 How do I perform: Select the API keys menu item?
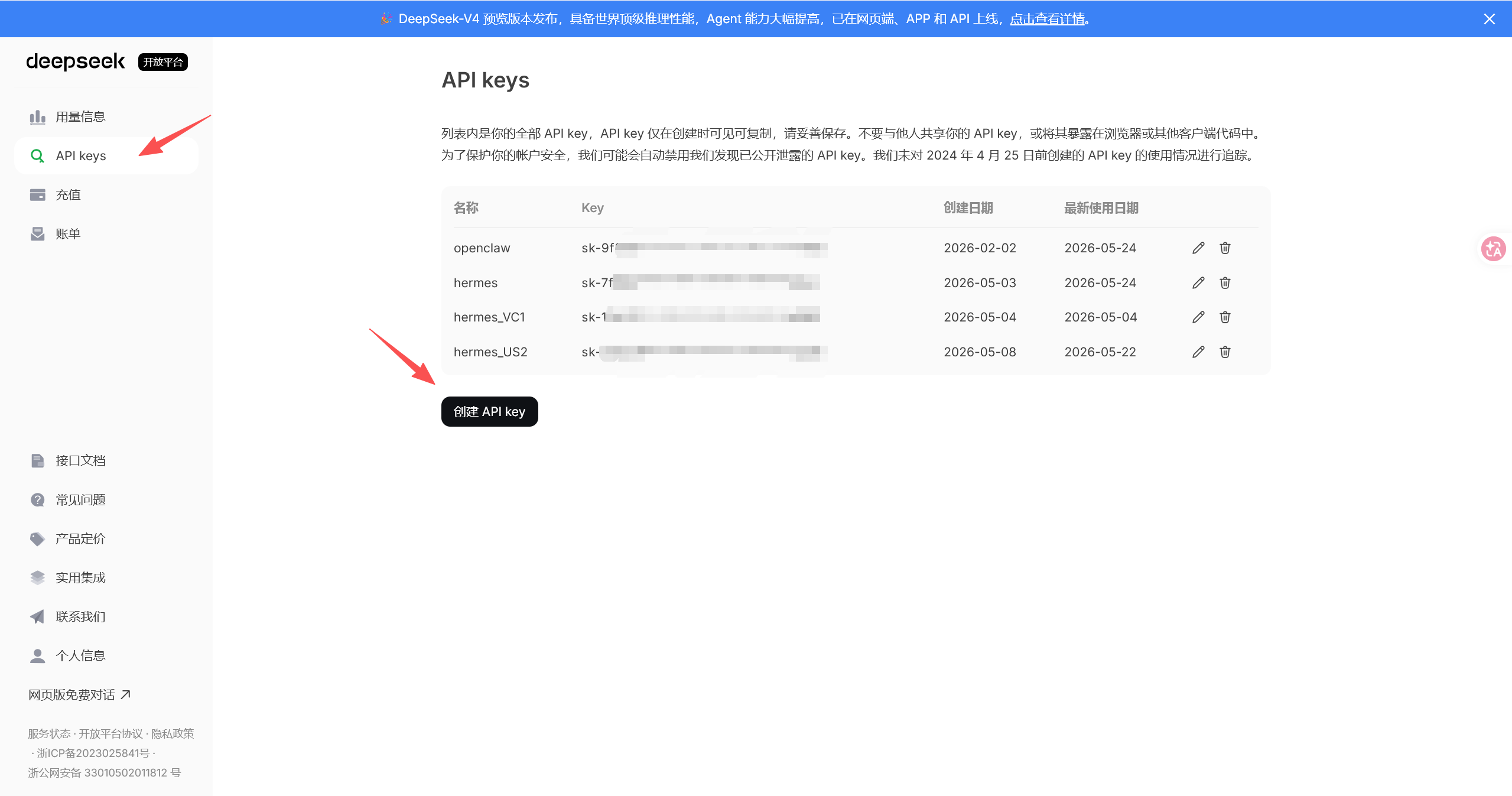point(106,156)
